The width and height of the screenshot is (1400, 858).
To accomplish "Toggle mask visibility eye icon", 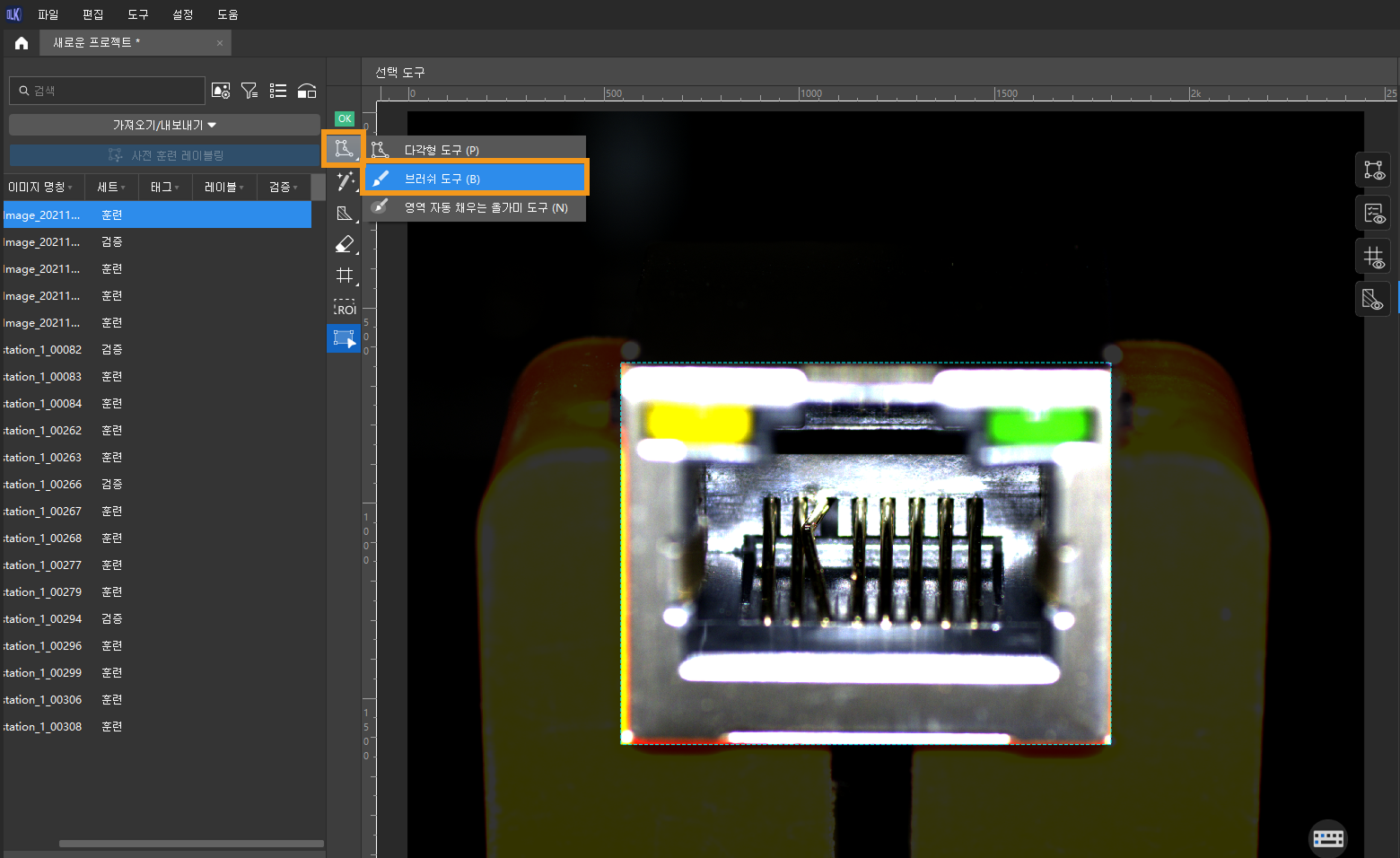I will pos(1373,300).
